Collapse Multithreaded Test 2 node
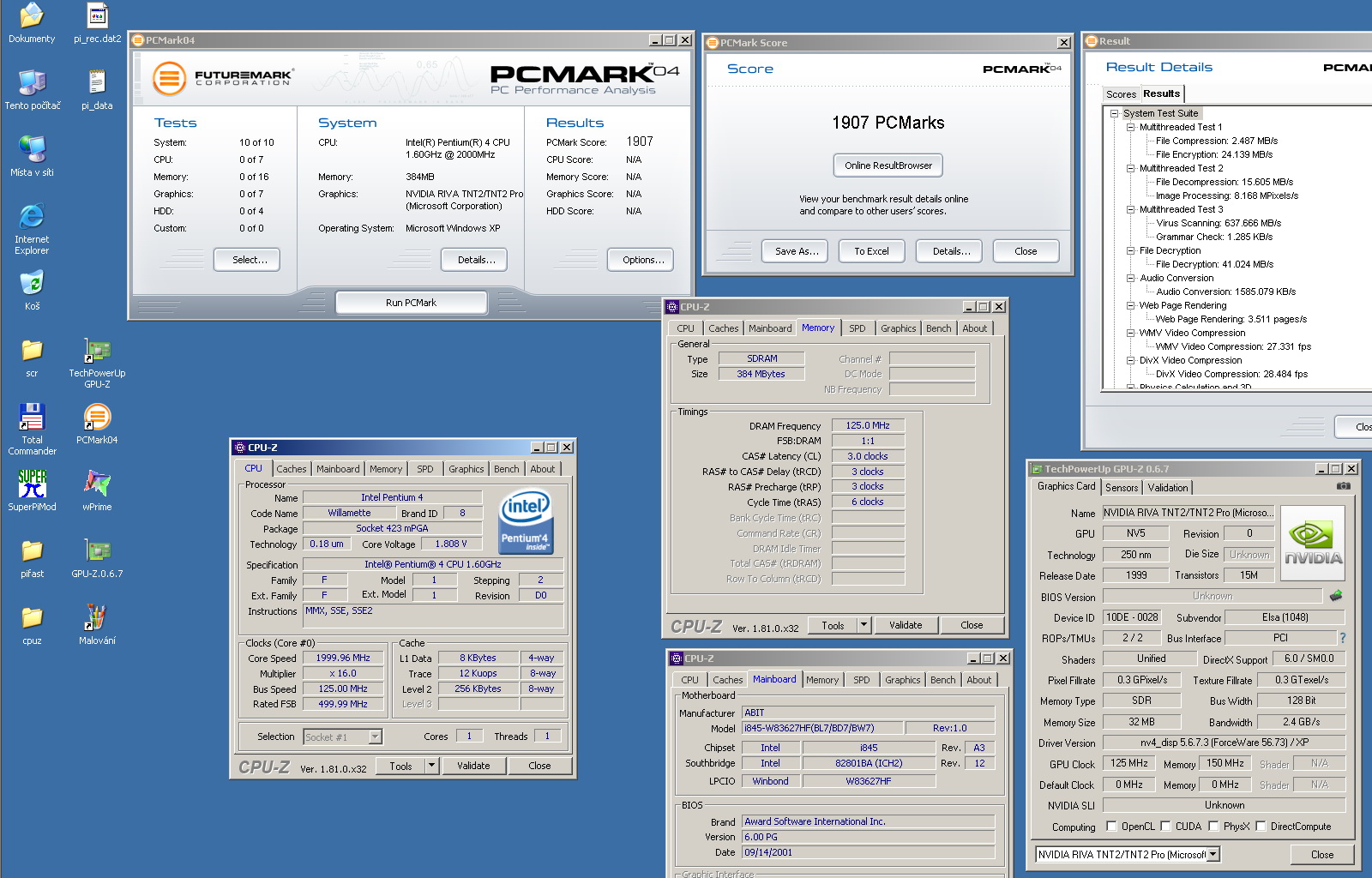 point(1130,168)
